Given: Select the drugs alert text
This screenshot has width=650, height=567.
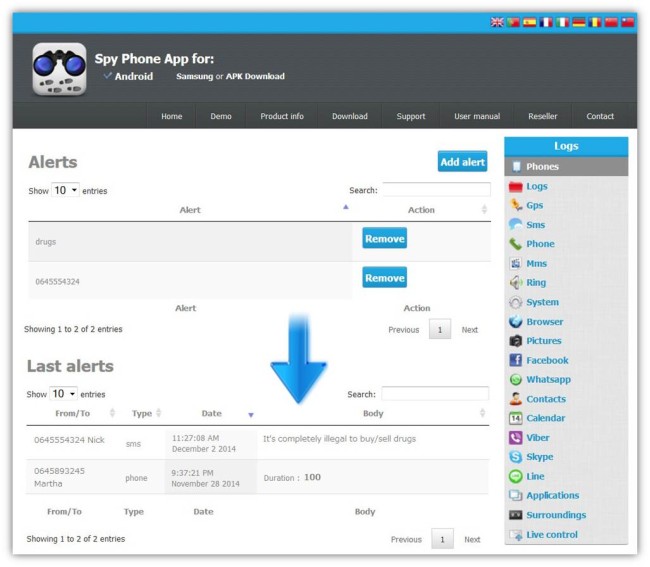Looking at the screenshot, I should coord(46,242).
